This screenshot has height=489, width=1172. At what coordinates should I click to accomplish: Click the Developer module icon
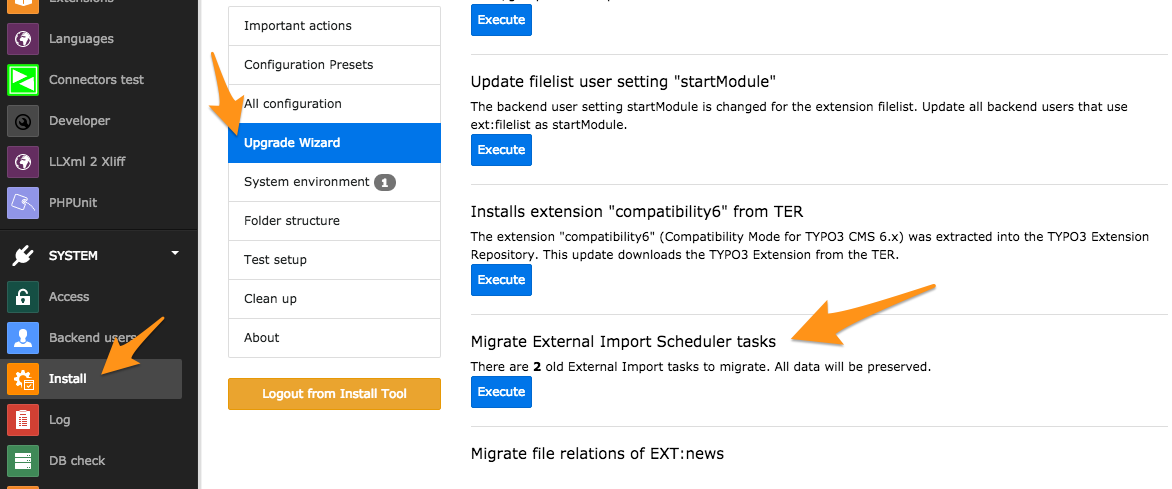coord(22,121)
